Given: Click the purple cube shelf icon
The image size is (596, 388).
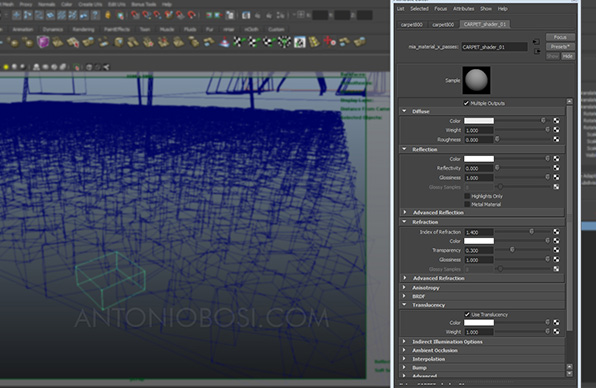Looking at the screenshot, I should (43, 42).
